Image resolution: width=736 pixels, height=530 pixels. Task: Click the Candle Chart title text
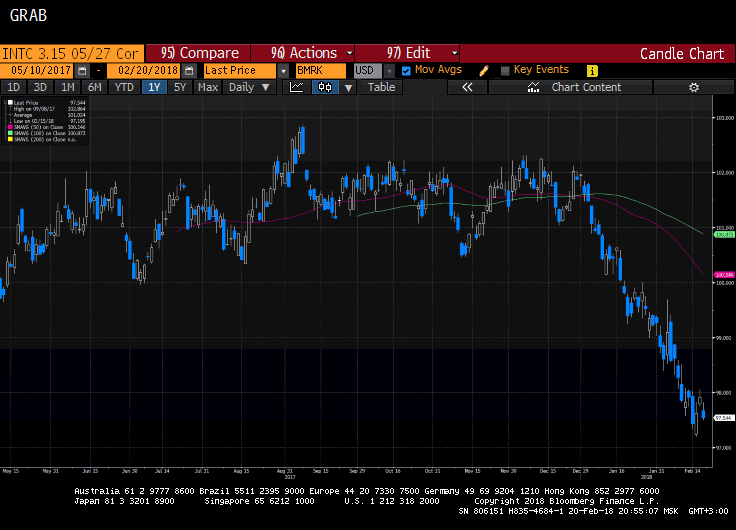pyautogui.click(x=682, y=54)
